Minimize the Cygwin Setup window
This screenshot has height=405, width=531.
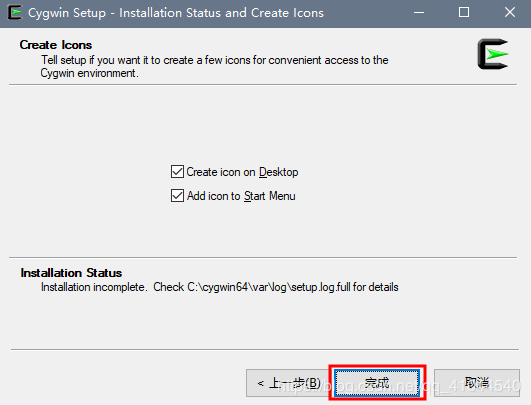pyautogui.click(x=419, y=13)
